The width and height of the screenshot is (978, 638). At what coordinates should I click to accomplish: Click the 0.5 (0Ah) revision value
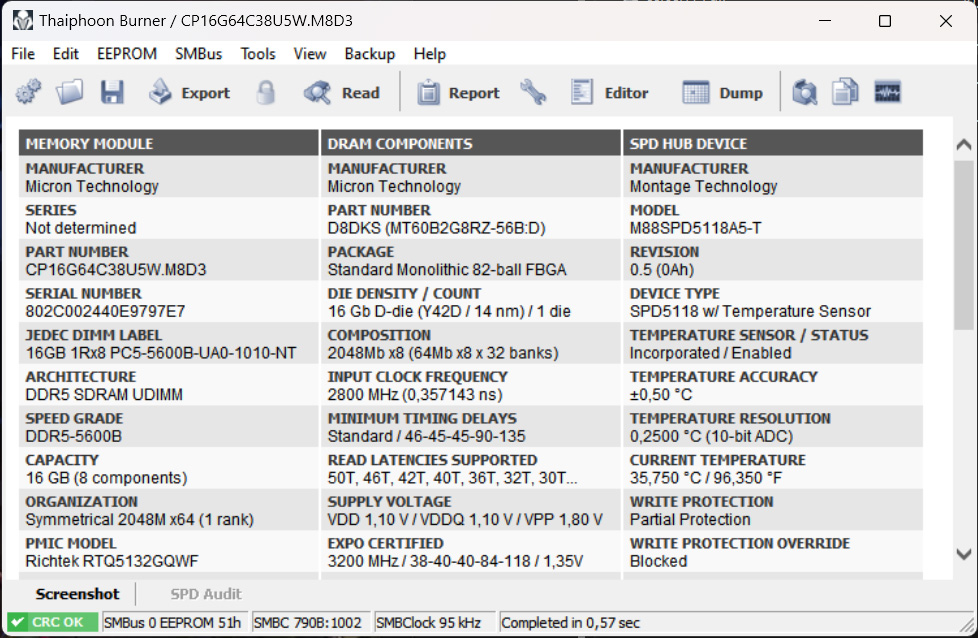(x=662, y=270)
